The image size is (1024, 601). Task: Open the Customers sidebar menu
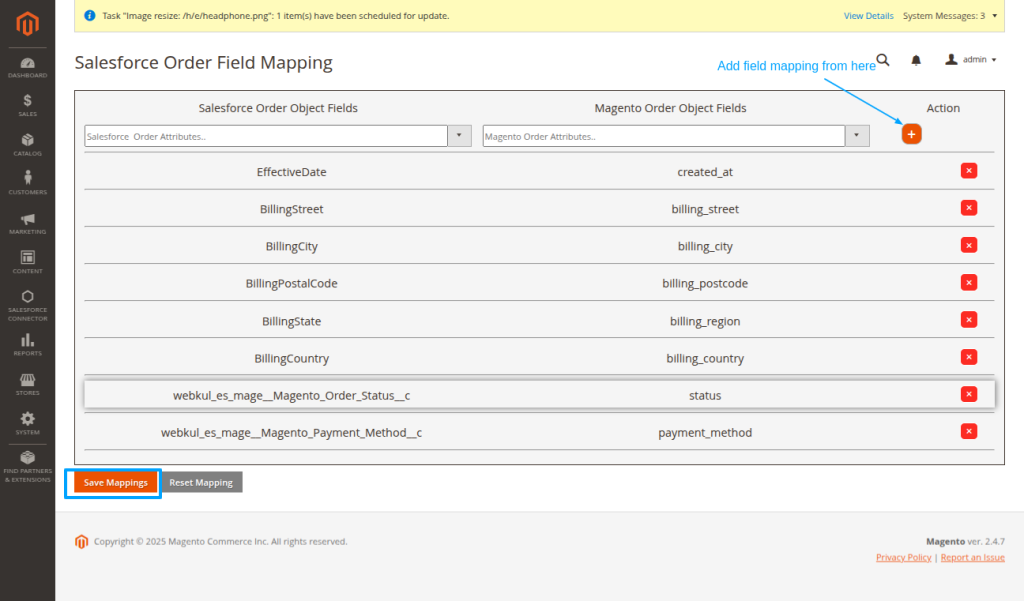27,184
